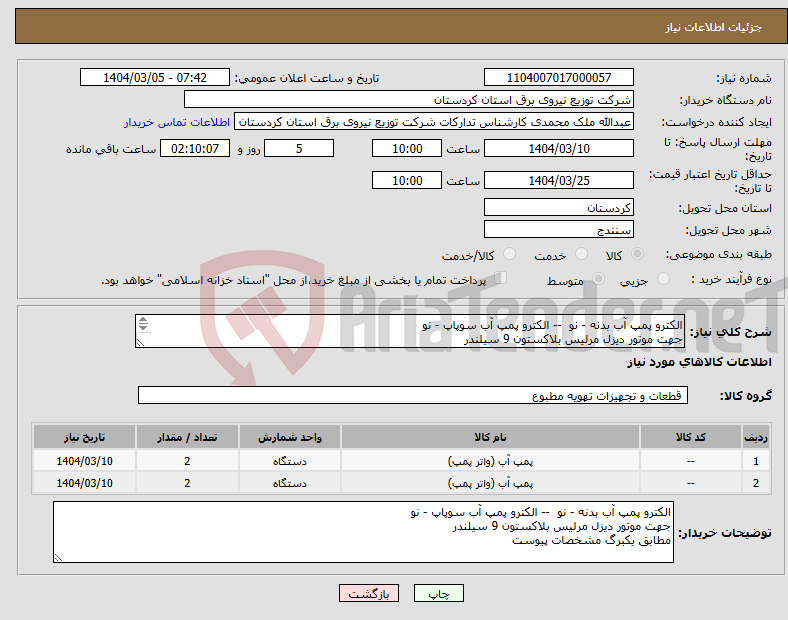
Task: Click the ردیف column header
Action: (756, 437)
